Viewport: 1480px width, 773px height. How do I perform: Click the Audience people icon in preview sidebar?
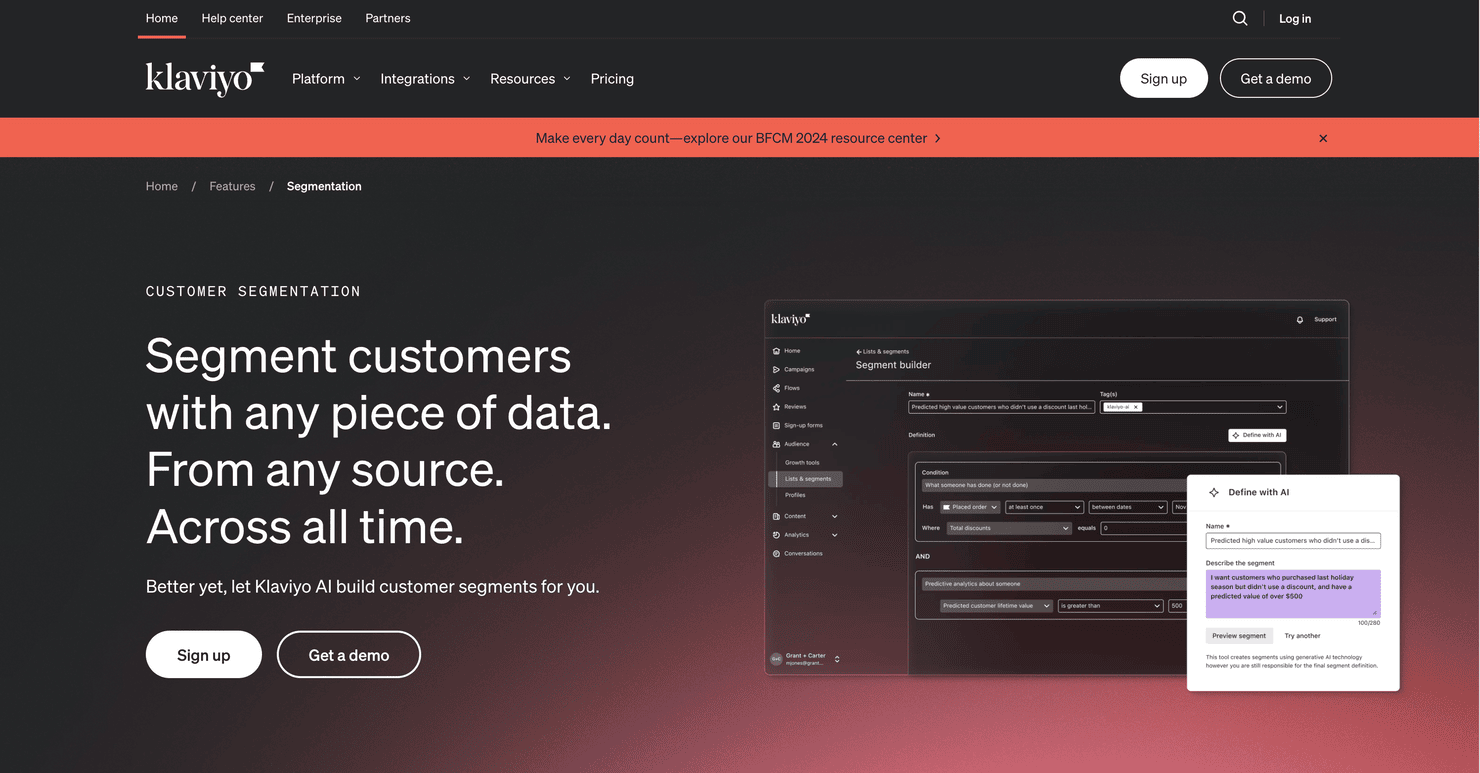(x=776, y=444)
